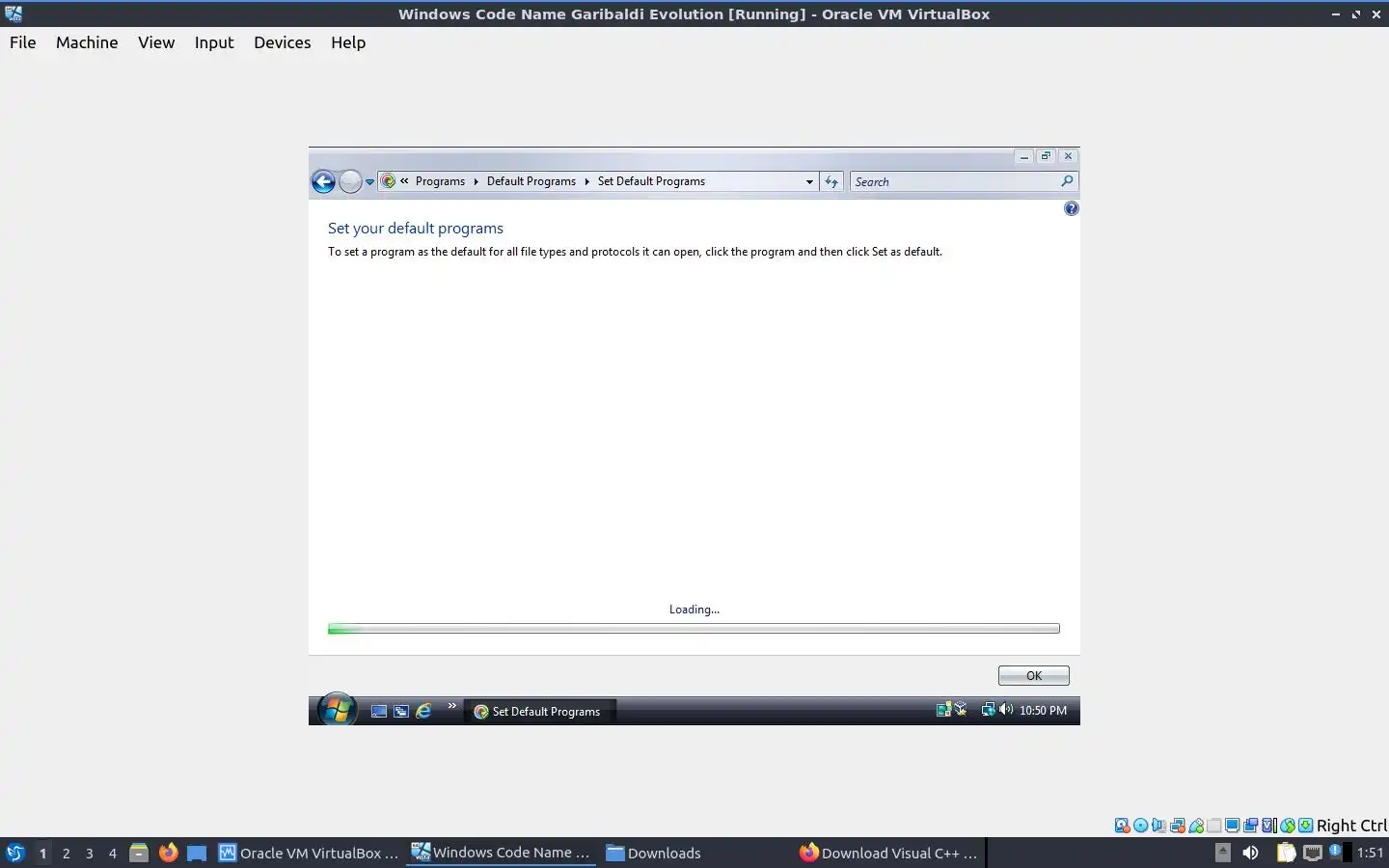Open the recent pages dropdown arrow
The width and height of the screenshot is (1389, 868).
pyautogui.click(x=369, y=181)
